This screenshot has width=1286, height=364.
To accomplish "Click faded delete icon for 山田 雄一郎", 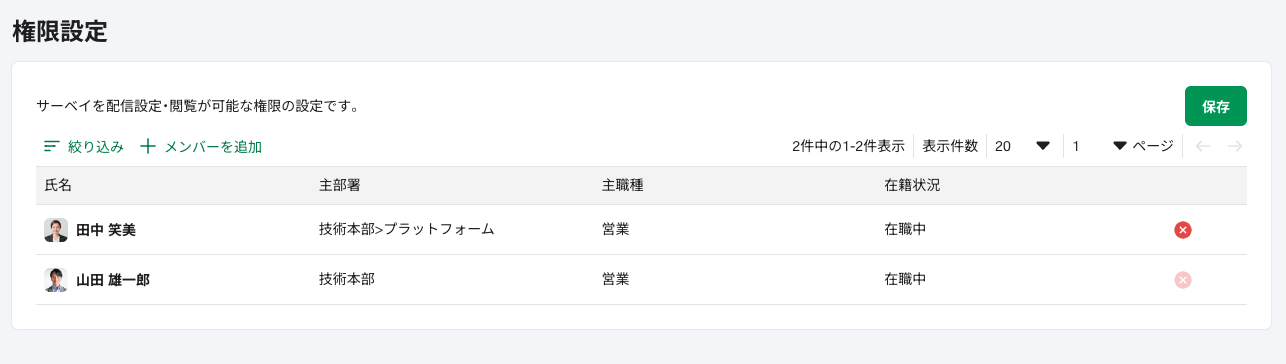I will [x=1183, y=280].
